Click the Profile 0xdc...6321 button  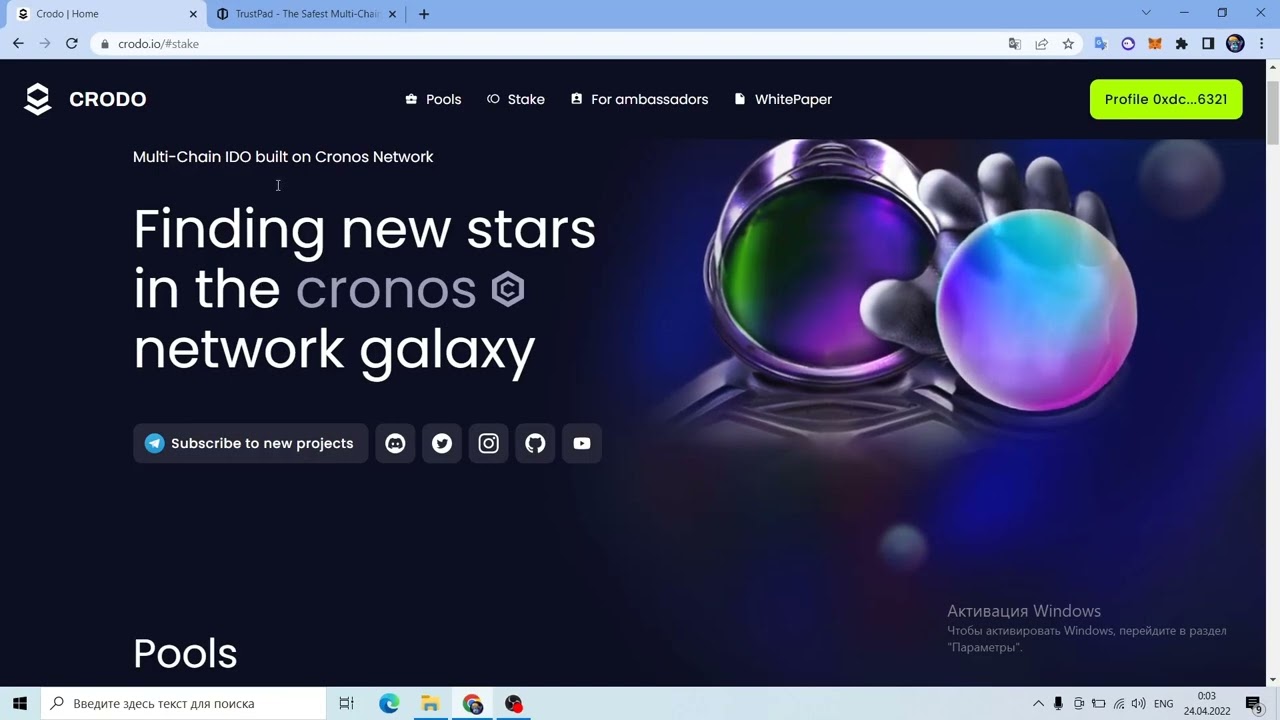click(x=1166, y=99)
